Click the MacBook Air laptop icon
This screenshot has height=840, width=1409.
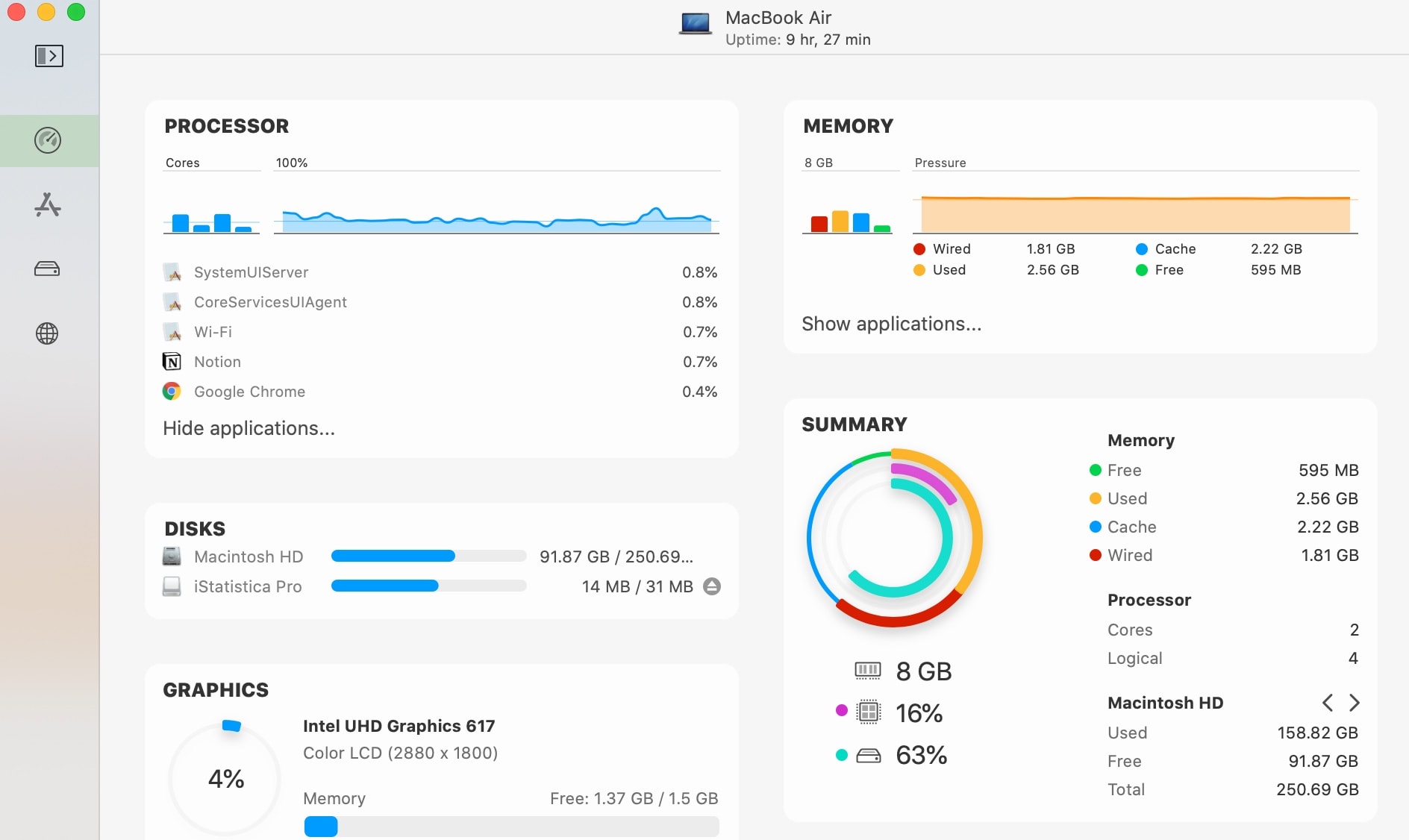click(696, 24)
